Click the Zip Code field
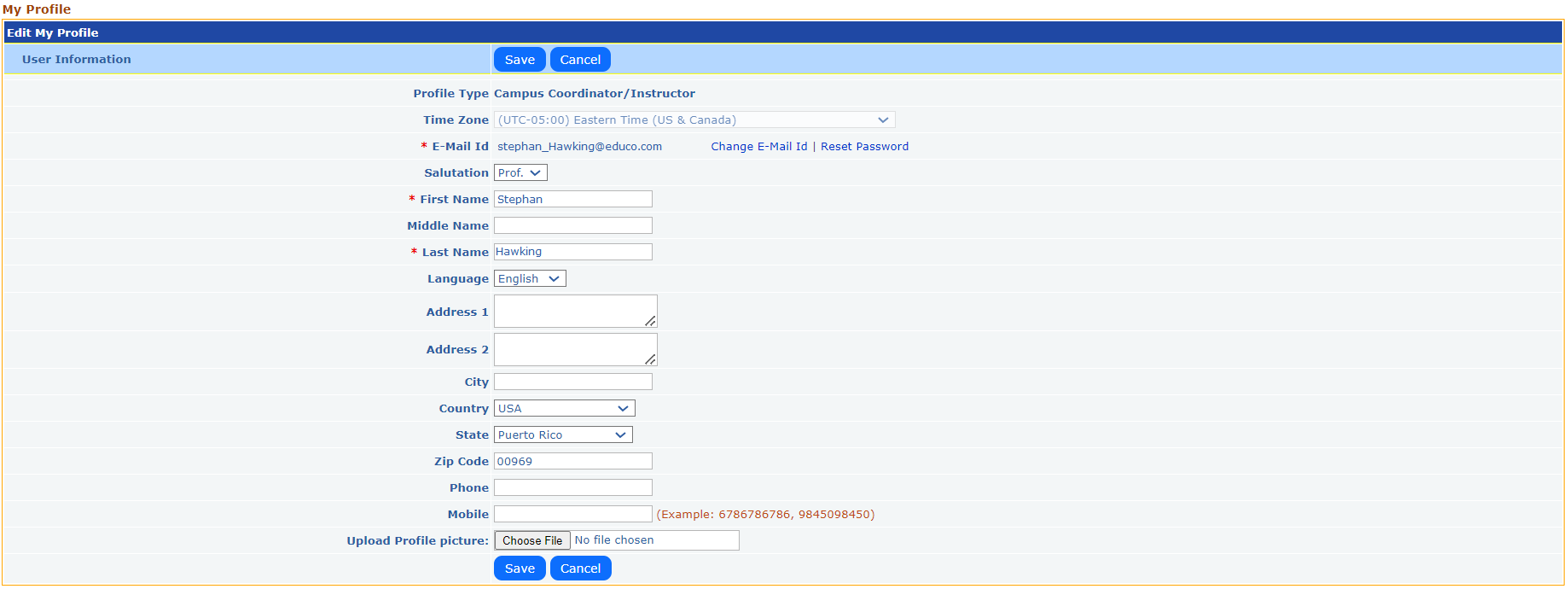This screenshot has height=589, width=1568. coord(572,462)
